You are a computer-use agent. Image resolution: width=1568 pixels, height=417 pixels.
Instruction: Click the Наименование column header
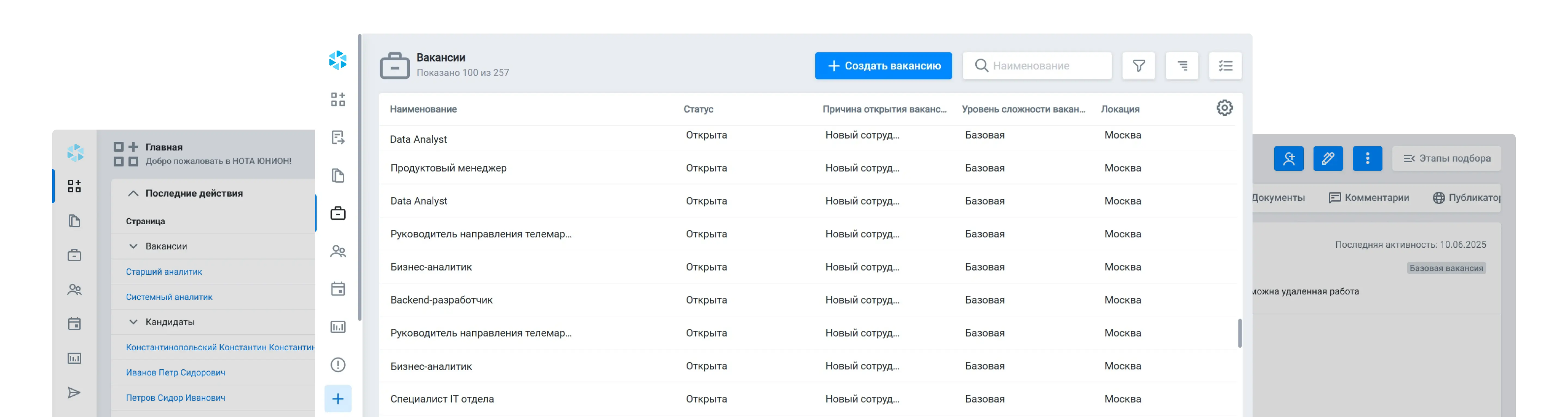coord(423,110)
